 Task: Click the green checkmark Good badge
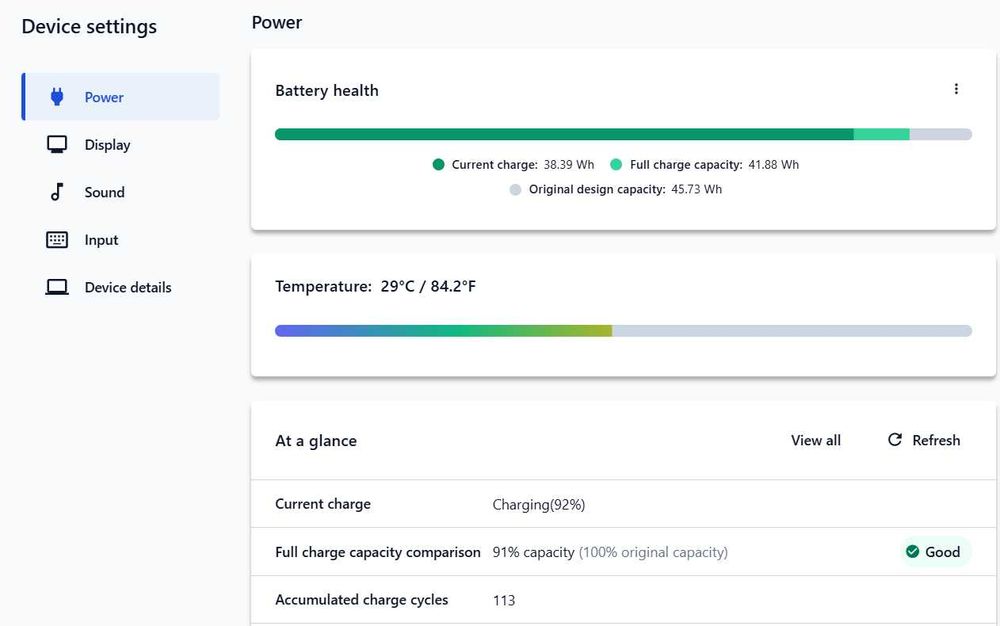click(x=934, y=552)
